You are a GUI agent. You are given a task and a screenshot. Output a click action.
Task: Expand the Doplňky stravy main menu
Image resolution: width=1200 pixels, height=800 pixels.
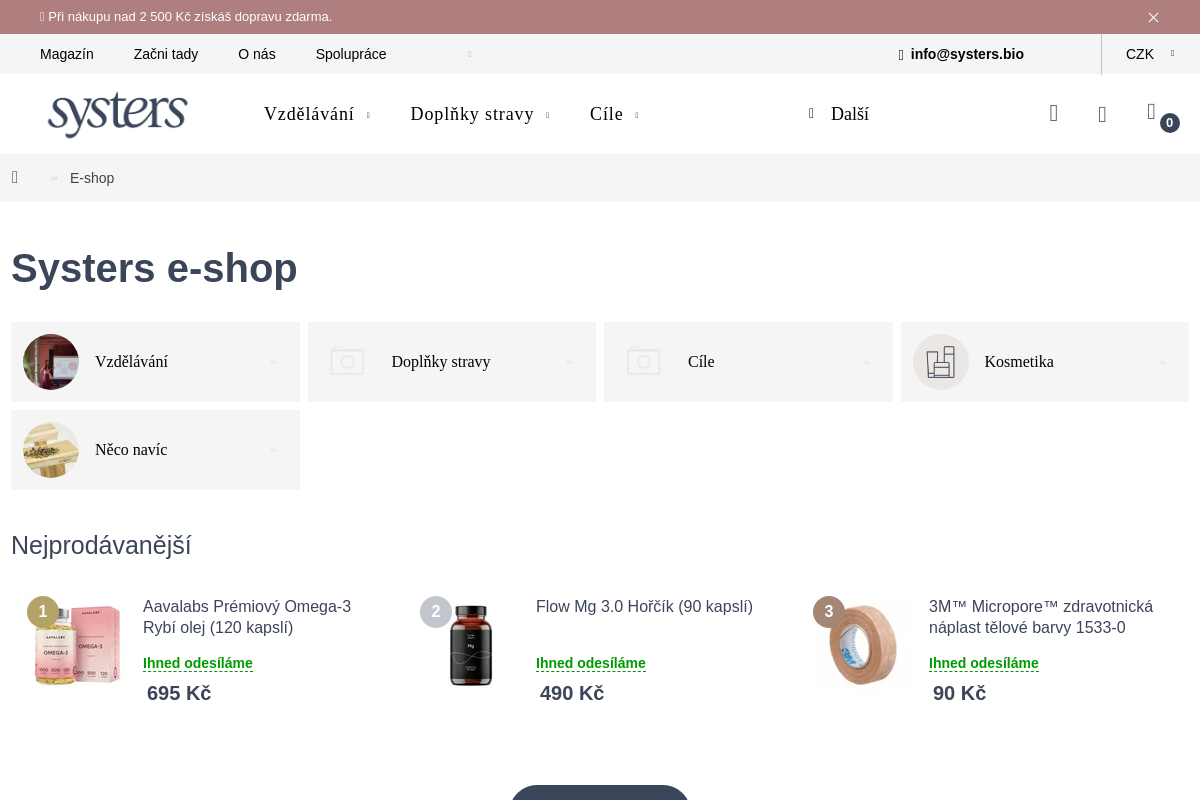pos(480,114)
